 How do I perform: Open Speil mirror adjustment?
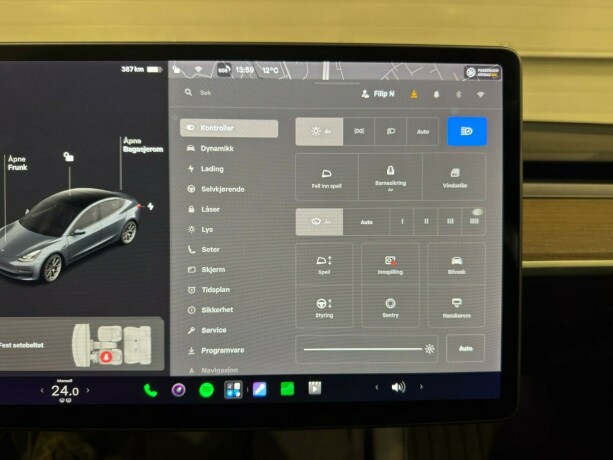[324, 264]
